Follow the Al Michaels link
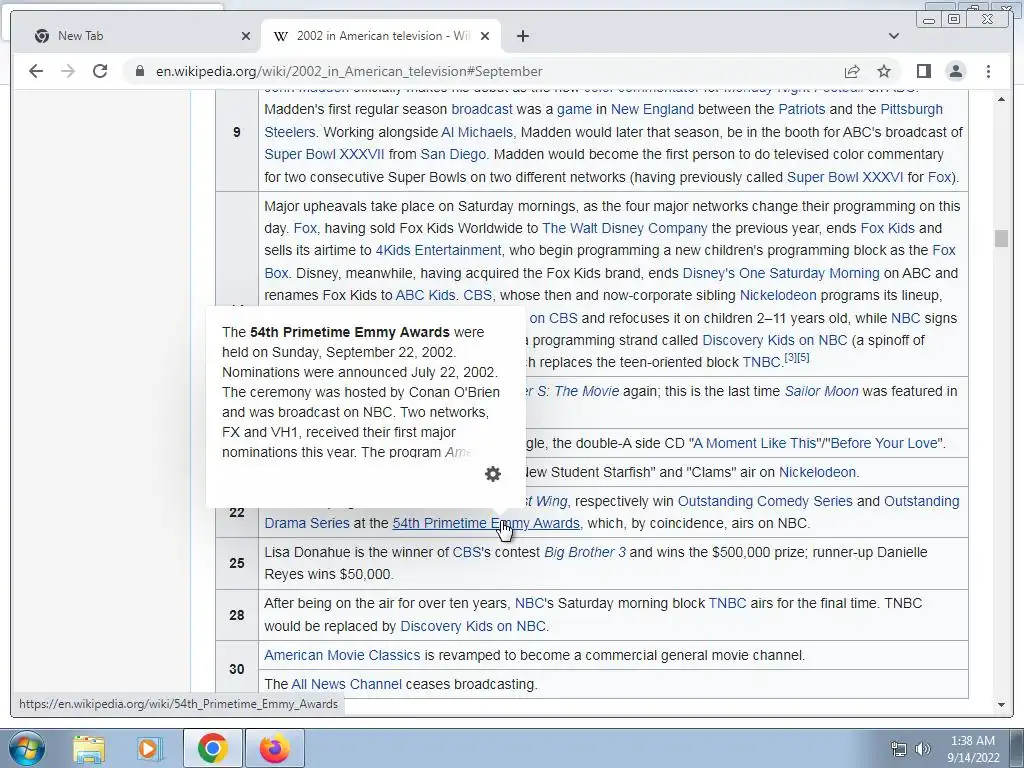Screen dimensions: 1024x768 (478, 132)
